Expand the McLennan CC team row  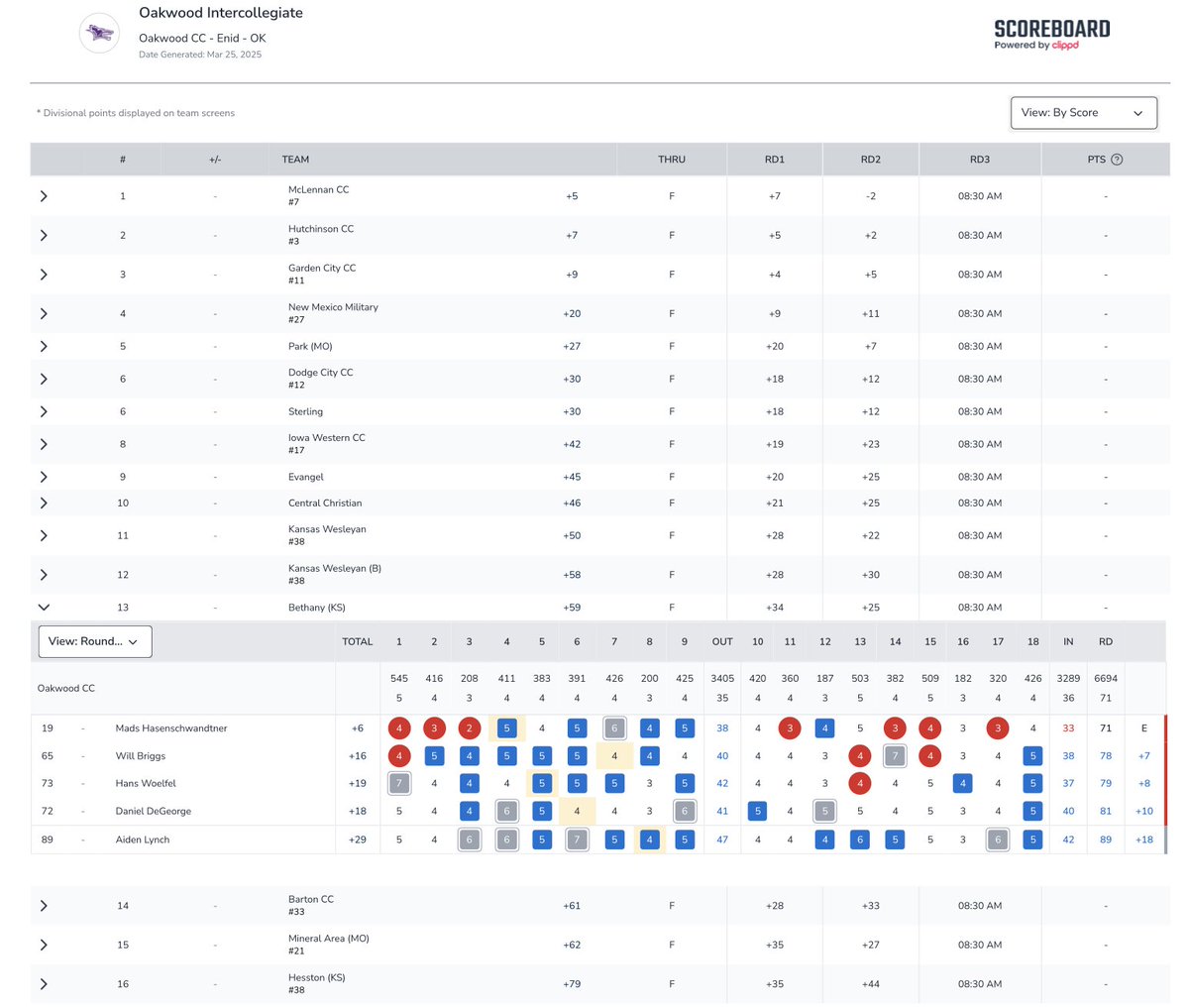point(44,196)
